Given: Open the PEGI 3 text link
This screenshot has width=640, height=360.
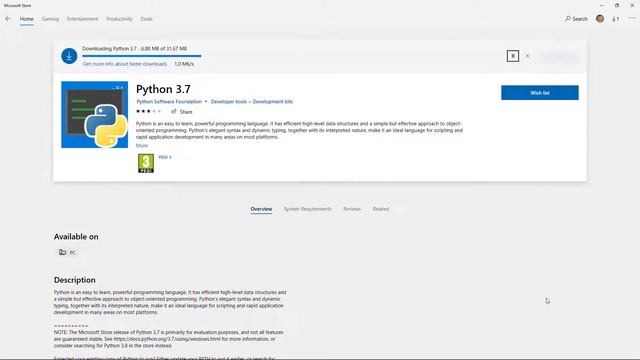Looking at the screenshot, I should (x=165, y=157).
